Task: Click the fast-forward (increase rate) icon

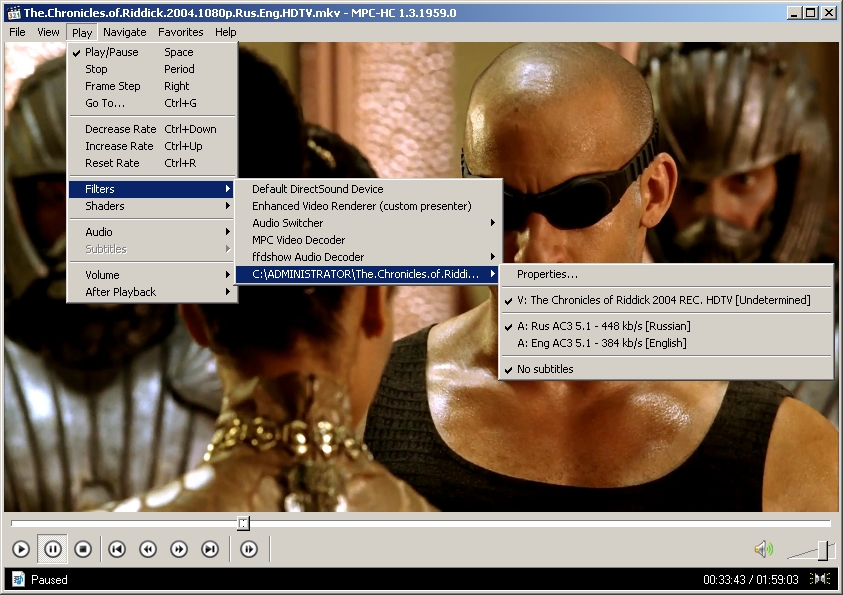Action: [179, 549]
